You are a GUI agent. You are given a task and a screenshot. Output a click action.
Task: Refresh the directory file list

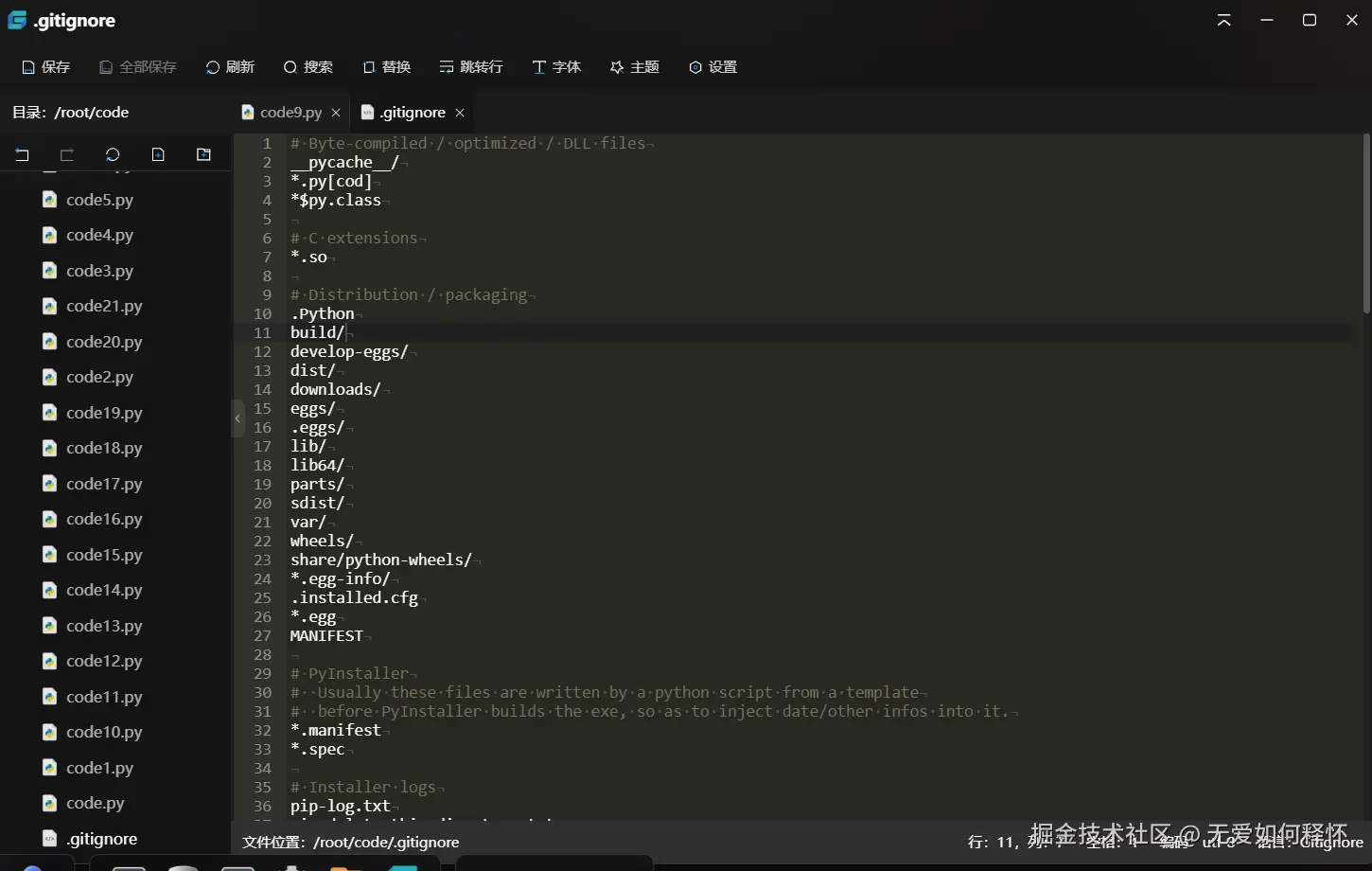point(113,154)
